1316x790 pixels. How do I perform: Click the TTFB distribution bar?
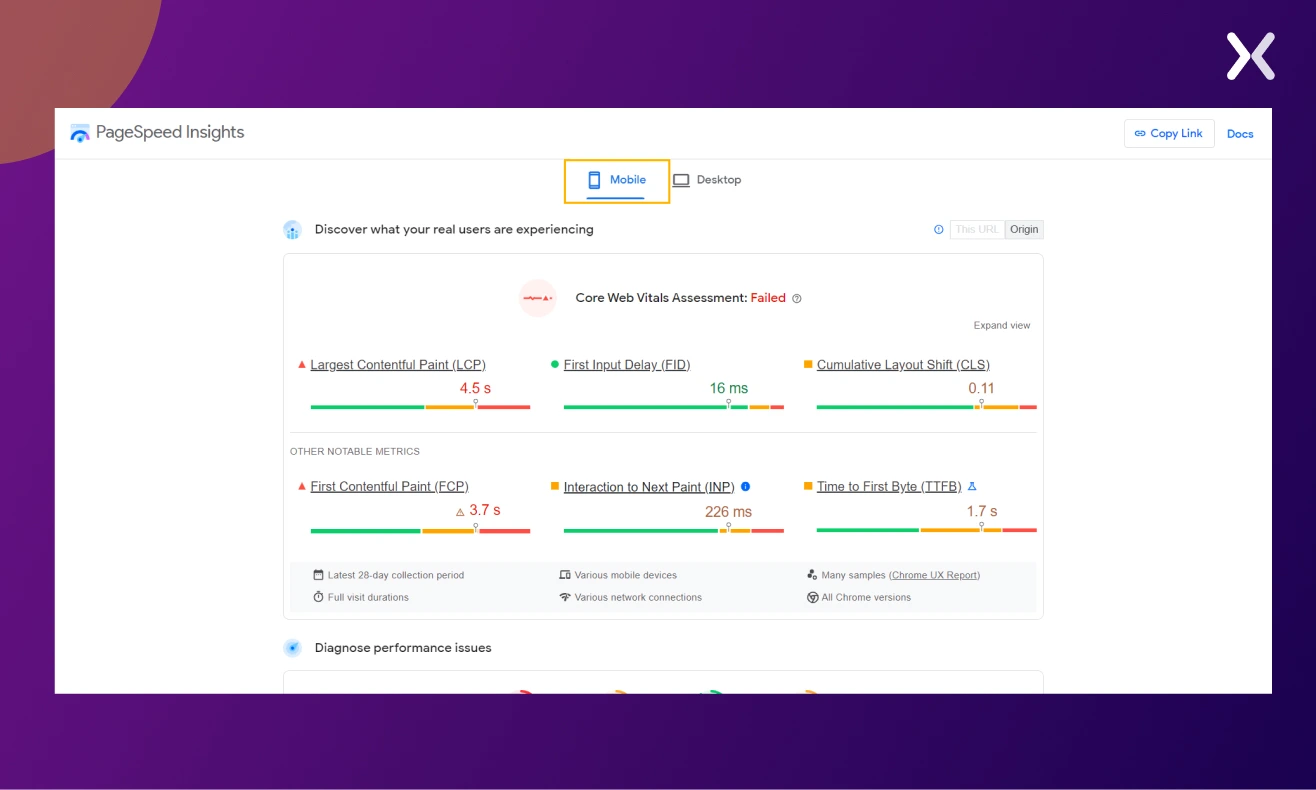(926, 530)
